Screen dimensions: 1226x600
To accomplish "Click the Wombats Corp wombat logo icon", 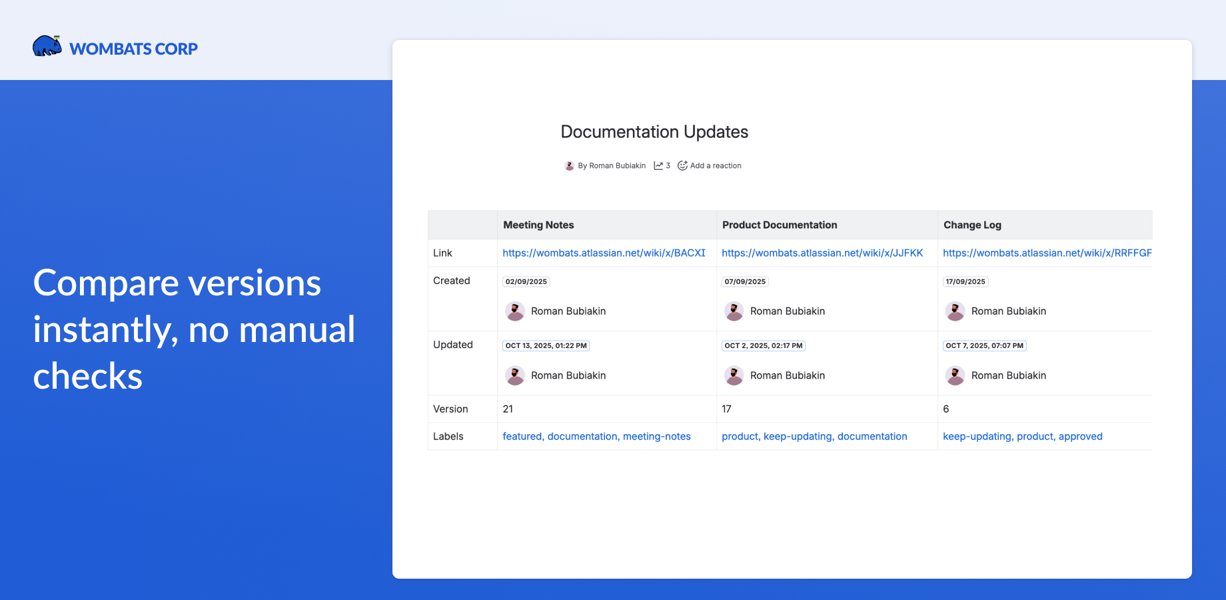I will (x=47, y=46).
